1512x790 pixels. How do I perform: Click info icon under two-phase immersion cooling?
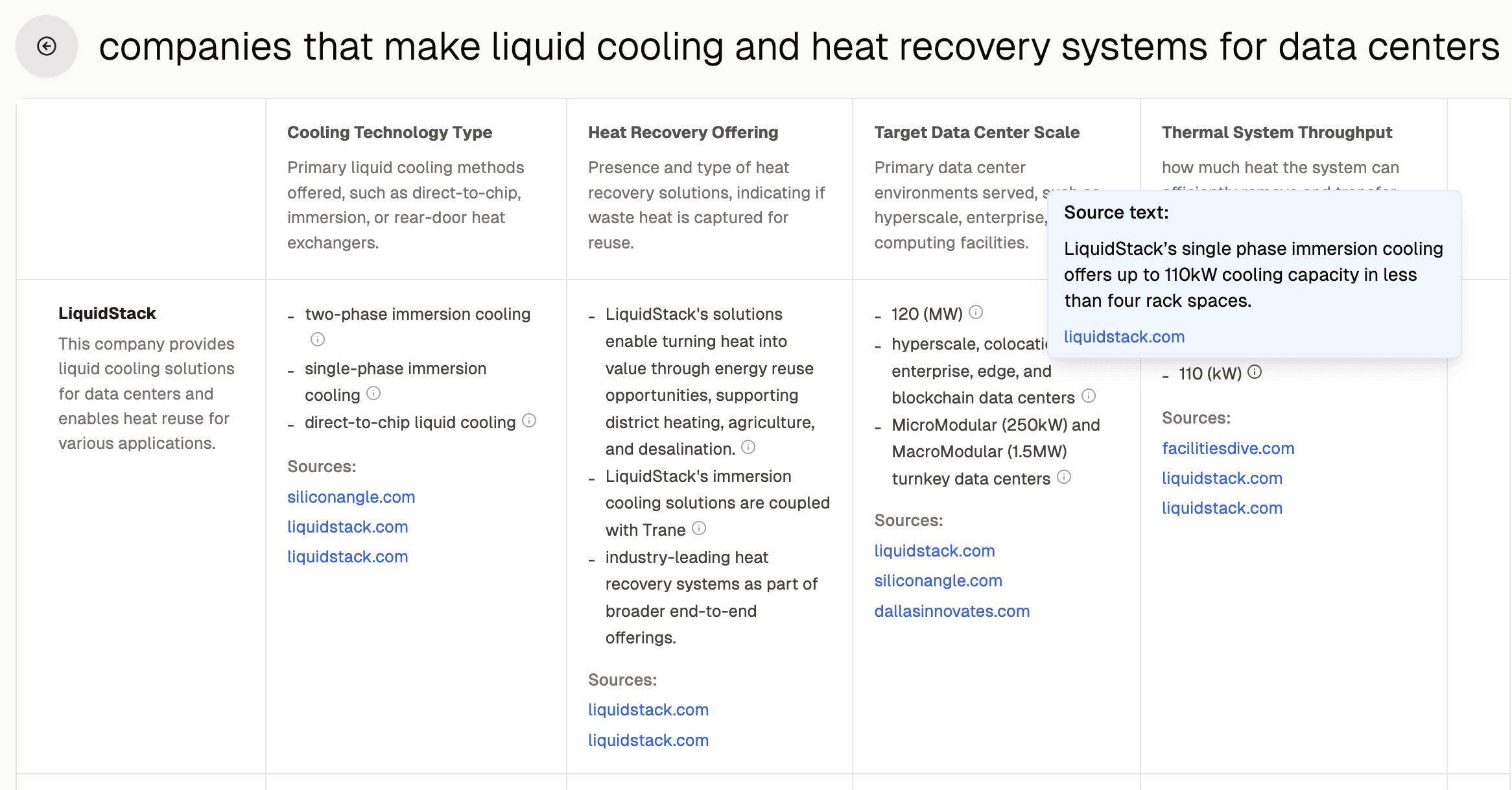(317, 339)
